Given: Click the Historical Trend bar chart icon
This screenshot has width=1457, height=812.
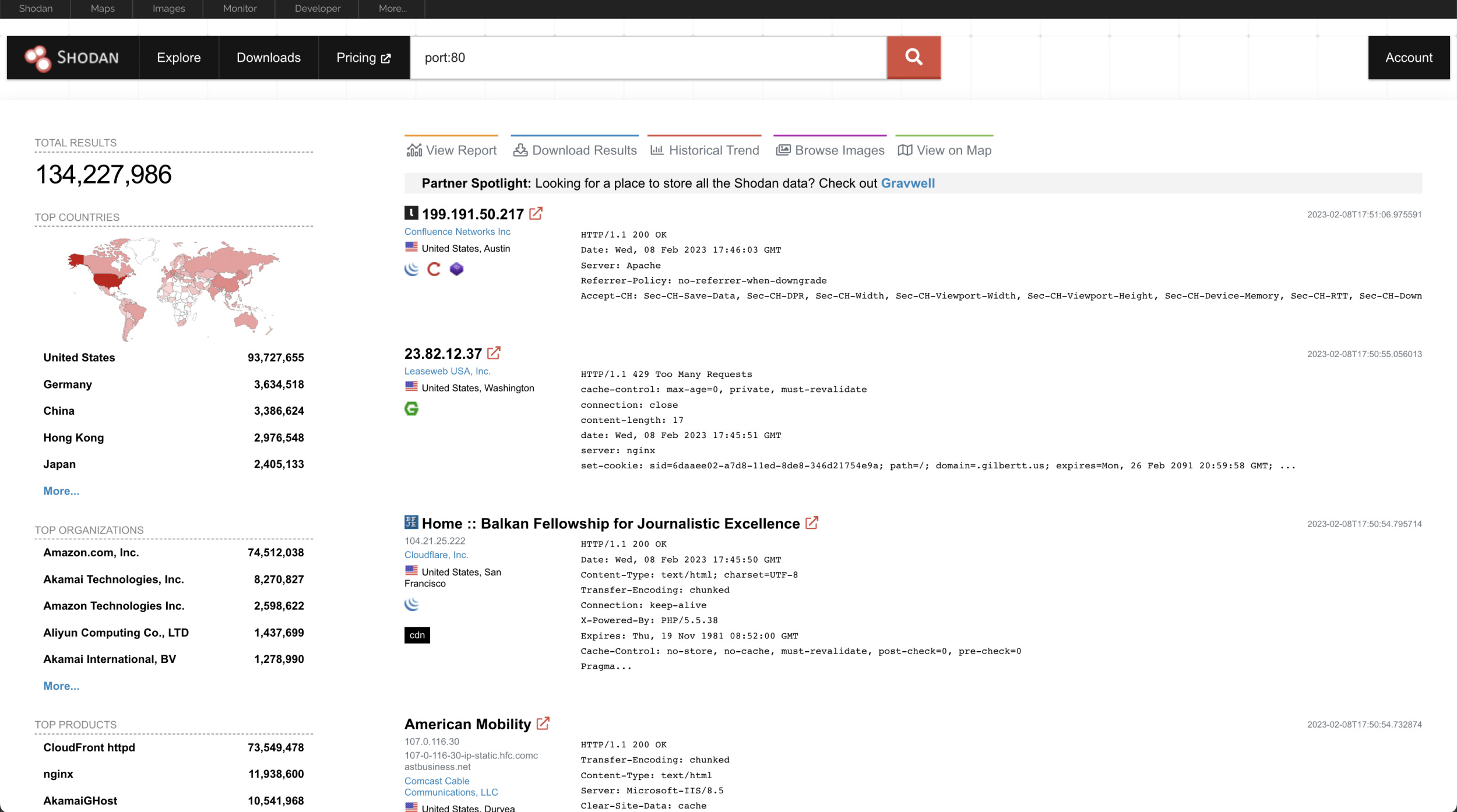Looking at the screenshot, I should point(657,150).
